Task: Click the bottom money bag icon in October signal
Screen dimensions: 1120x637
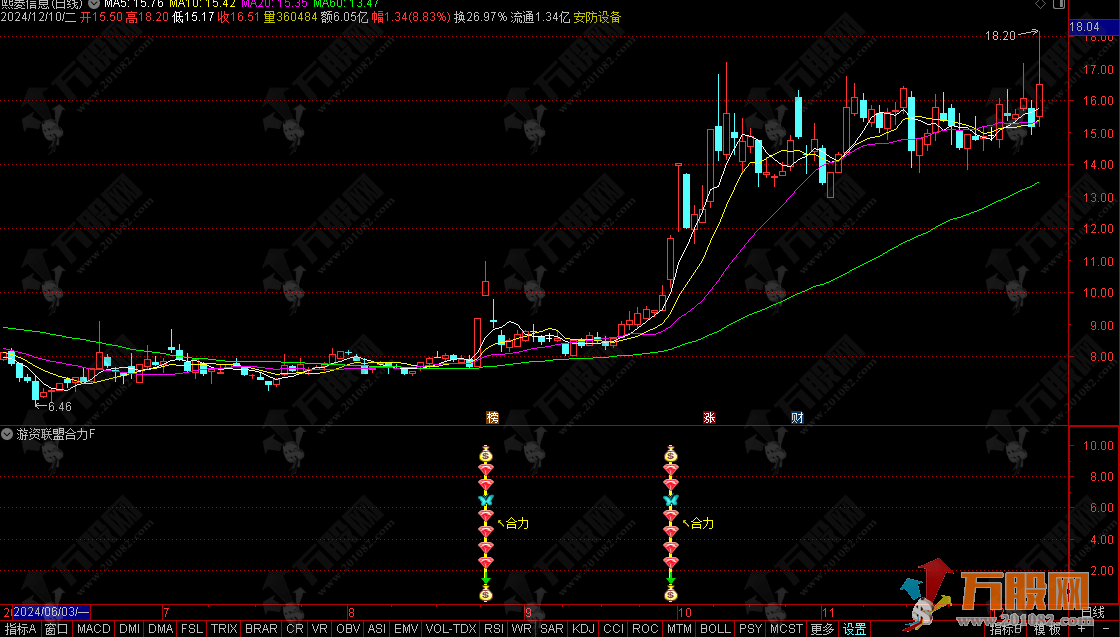Action: coord(671,593)
